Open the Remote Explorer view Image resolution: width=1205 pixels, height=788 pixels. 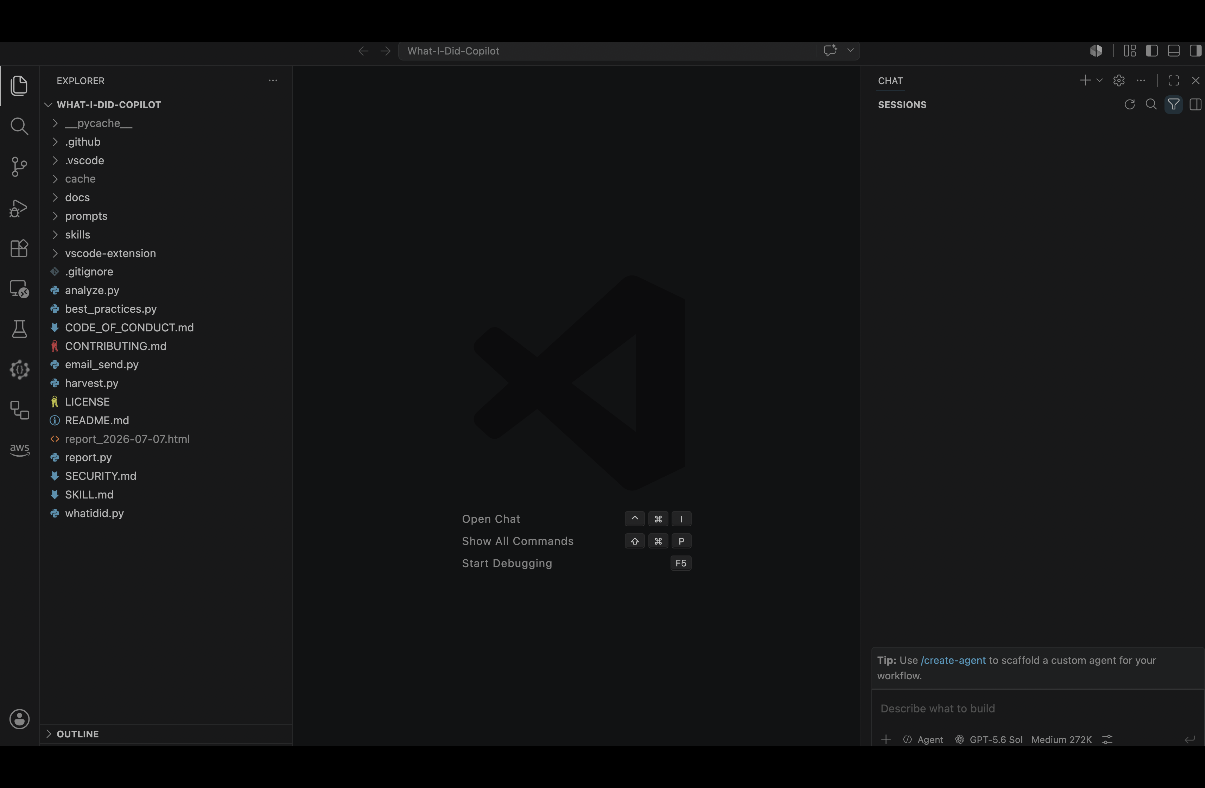coord(19,289)
